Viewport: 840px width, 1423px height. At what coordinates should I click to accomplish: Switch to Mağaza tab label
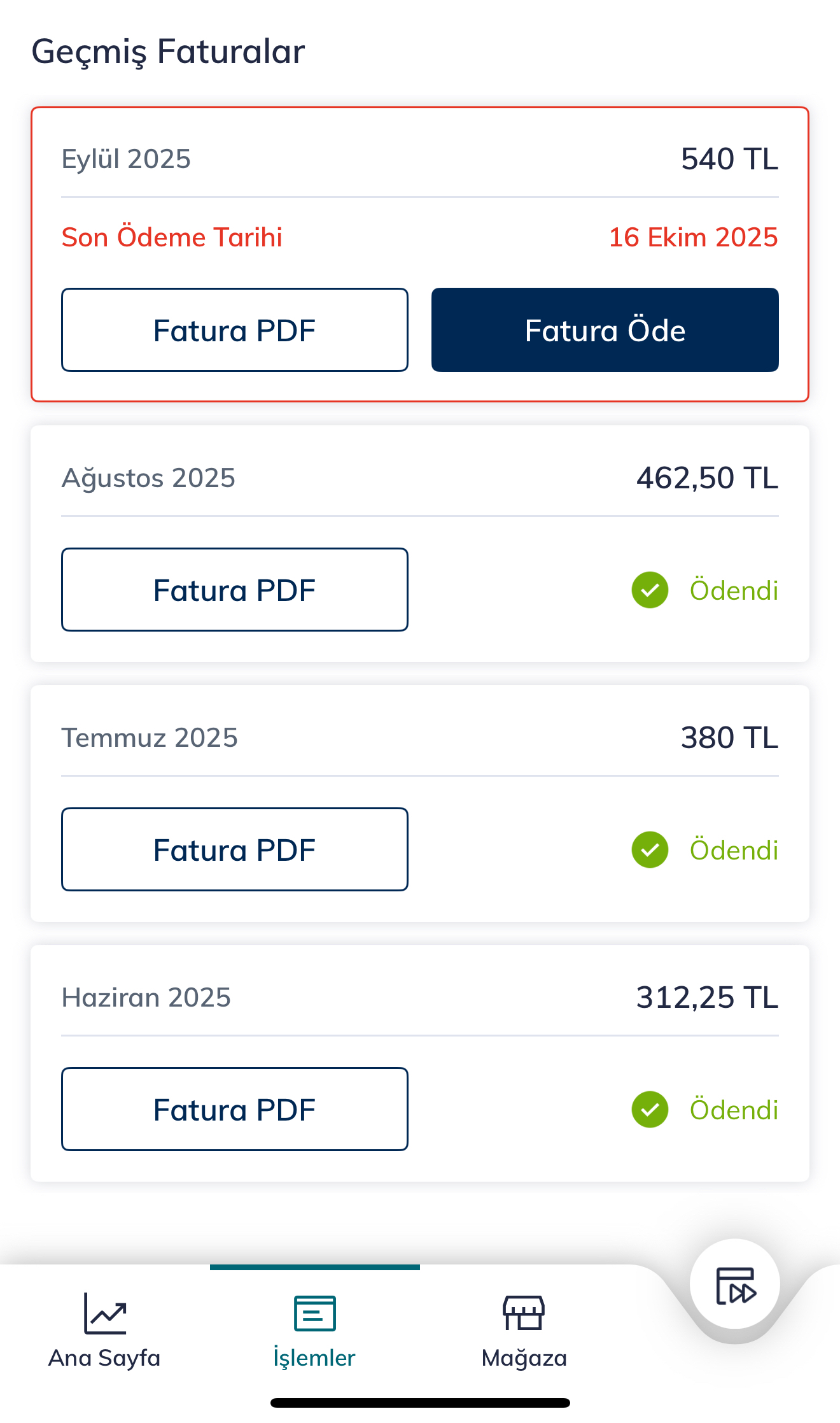[x=524, y=1358]
